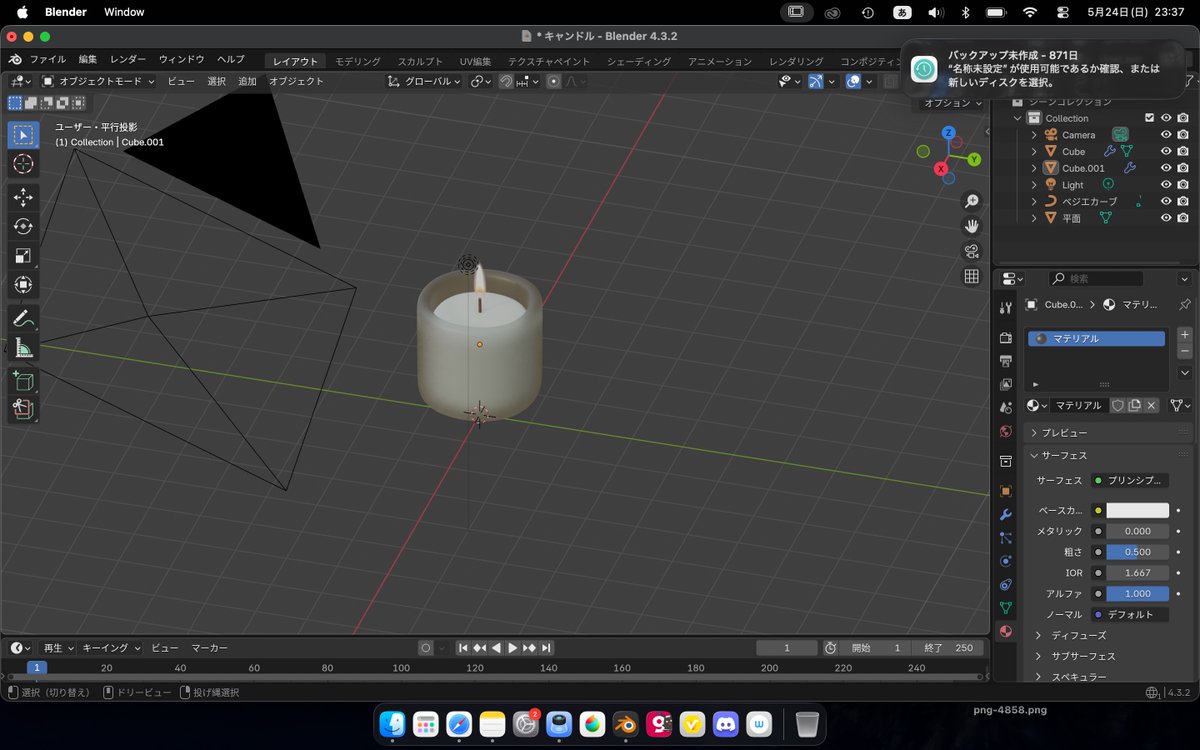The width and height of the screenshot is (1200, 750).
Task: Hide the Camera object in viewport
Action: tap(1166, 135)
